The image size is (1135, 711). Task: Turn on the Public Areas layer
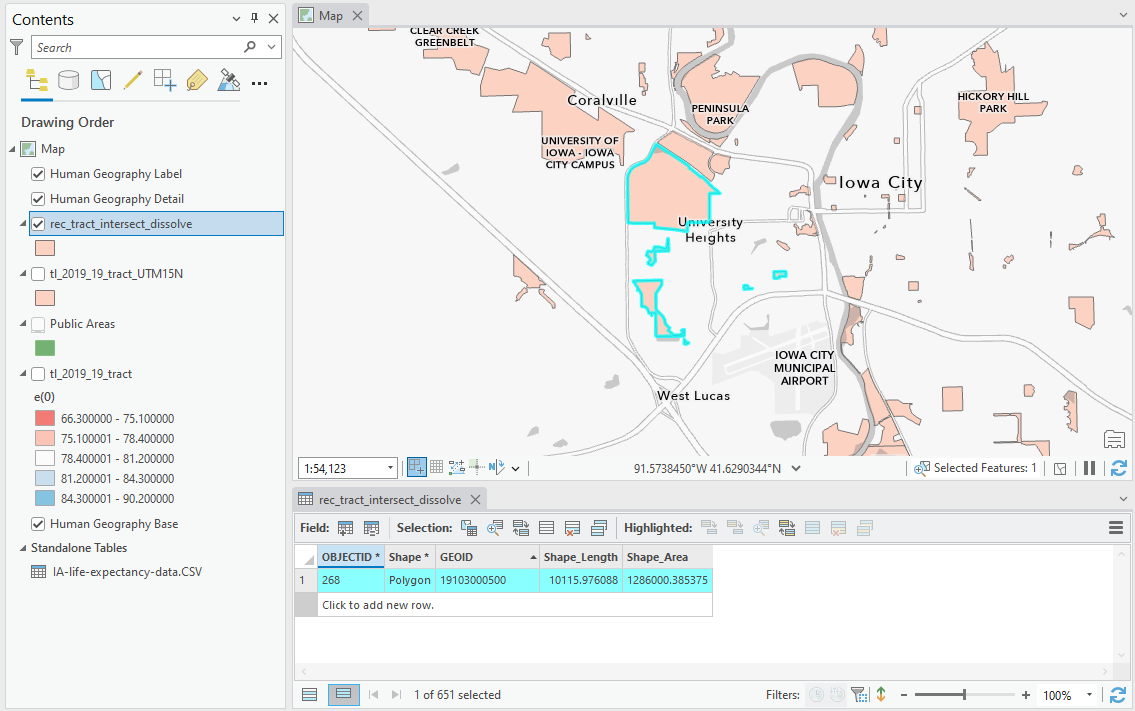38,324
